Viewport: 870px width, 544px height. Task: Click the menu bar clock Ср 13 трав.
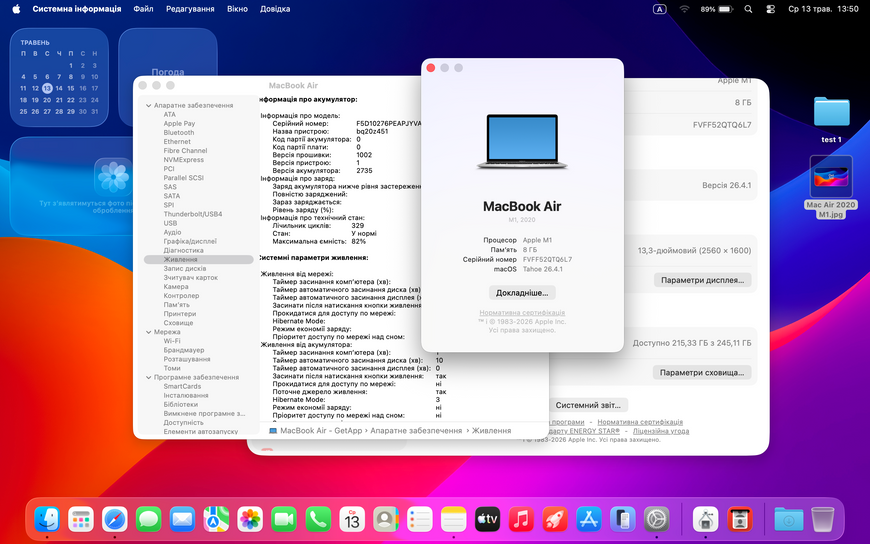(x=823, y=9)
